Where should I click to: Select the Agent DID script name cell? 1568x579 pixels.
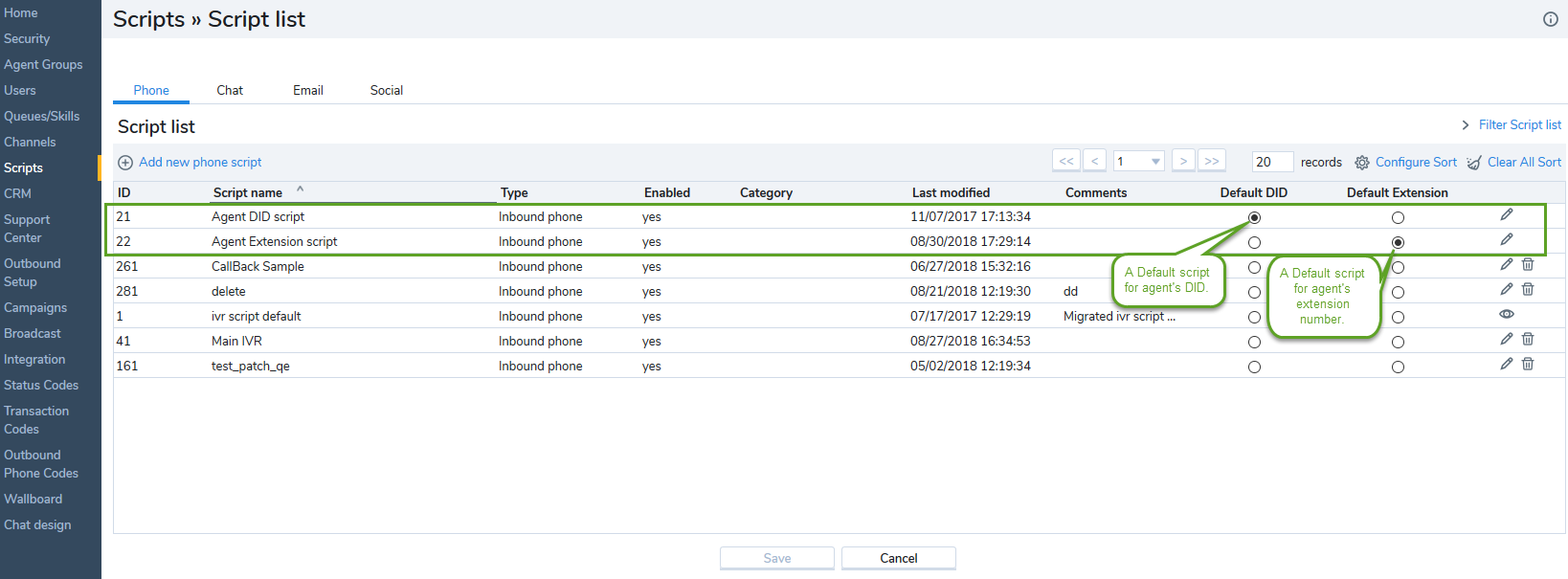(x=258, y=216)
